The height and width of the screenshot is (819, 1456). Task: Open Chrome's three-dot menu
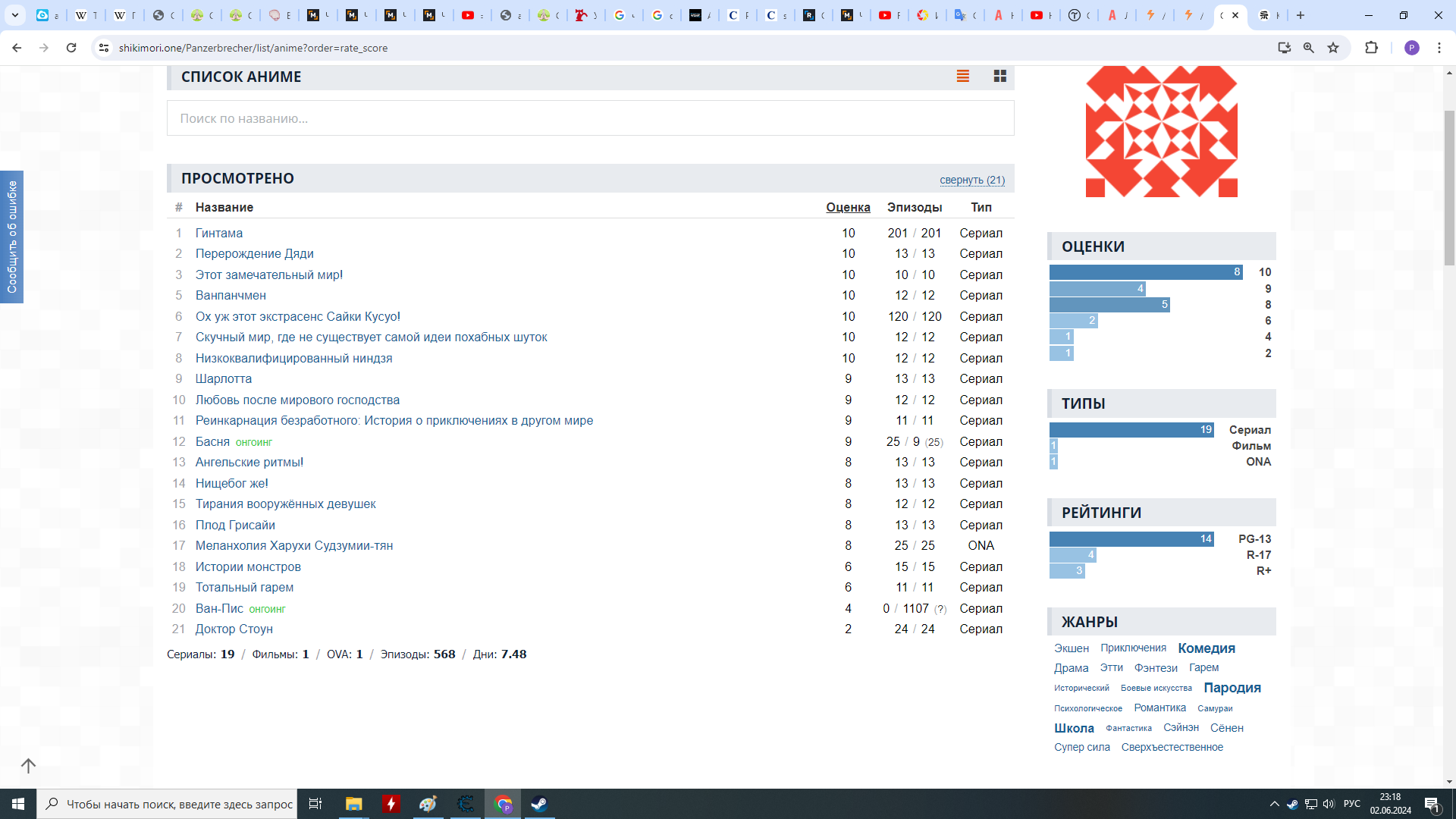(1439, 48)
